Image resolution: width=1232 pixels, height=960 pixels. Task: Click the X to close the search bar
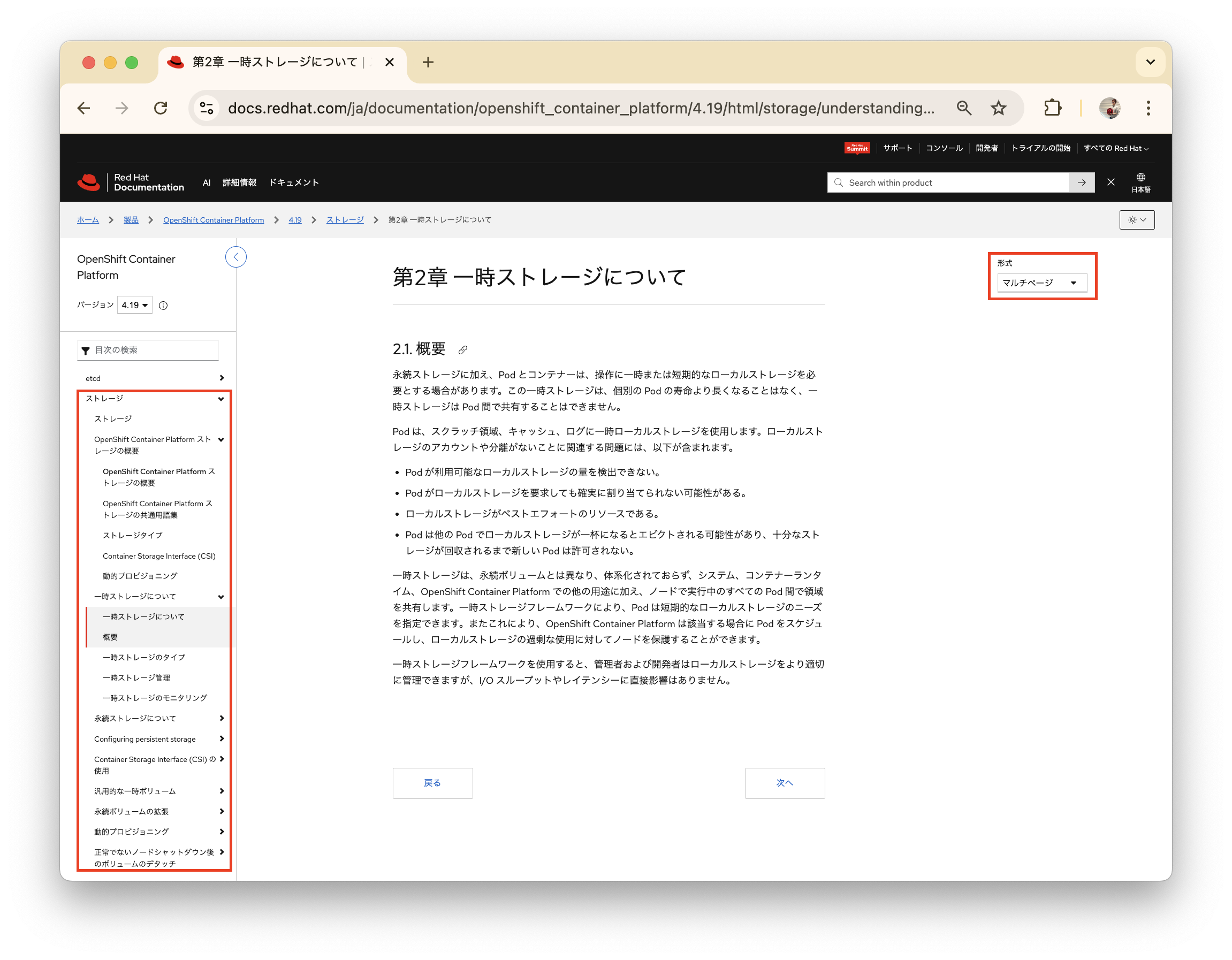[1111, 182]
